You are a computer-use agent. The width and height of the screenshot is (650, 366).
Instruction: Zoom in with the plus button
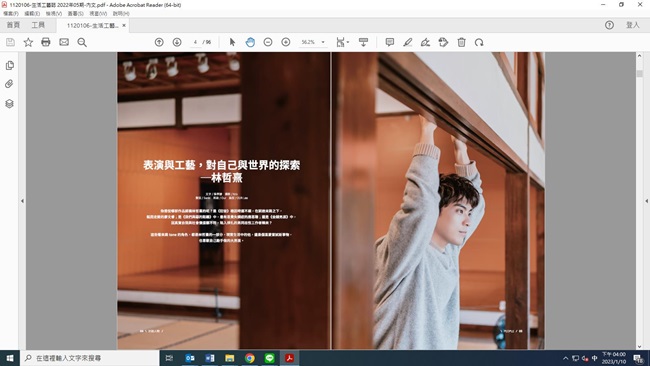click(x=286, y=42)
